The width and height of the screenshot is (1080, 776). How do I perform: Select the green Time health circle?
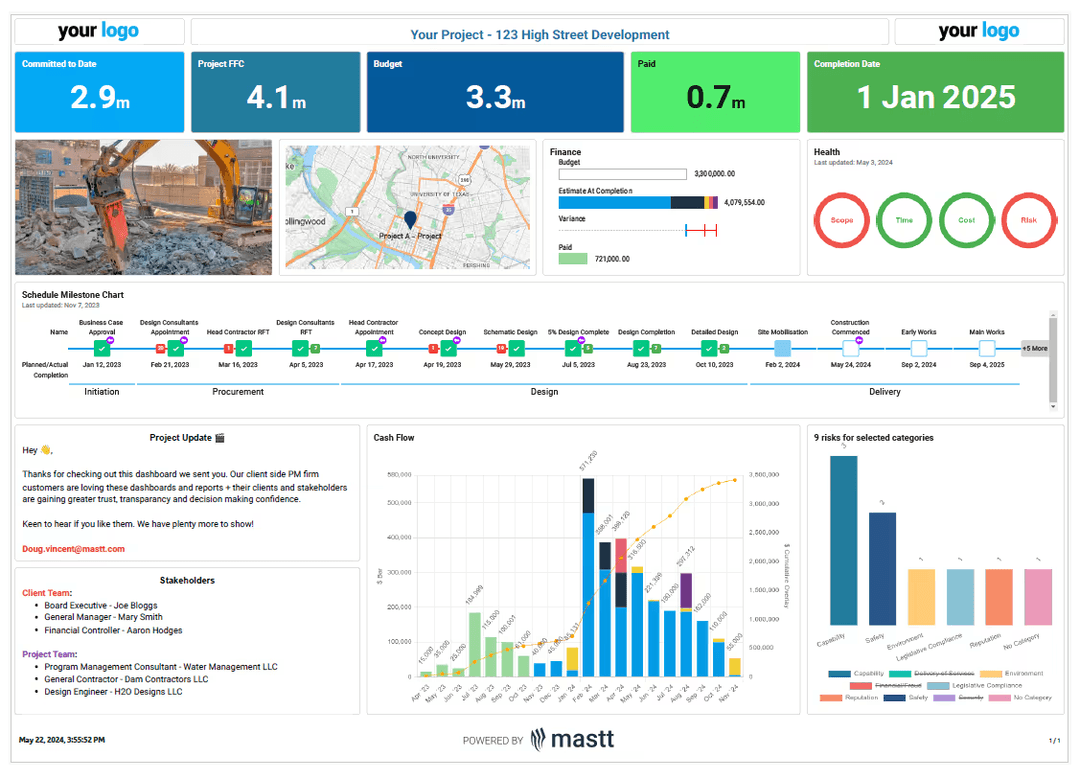pyautogui.click(x=904, y=220)
